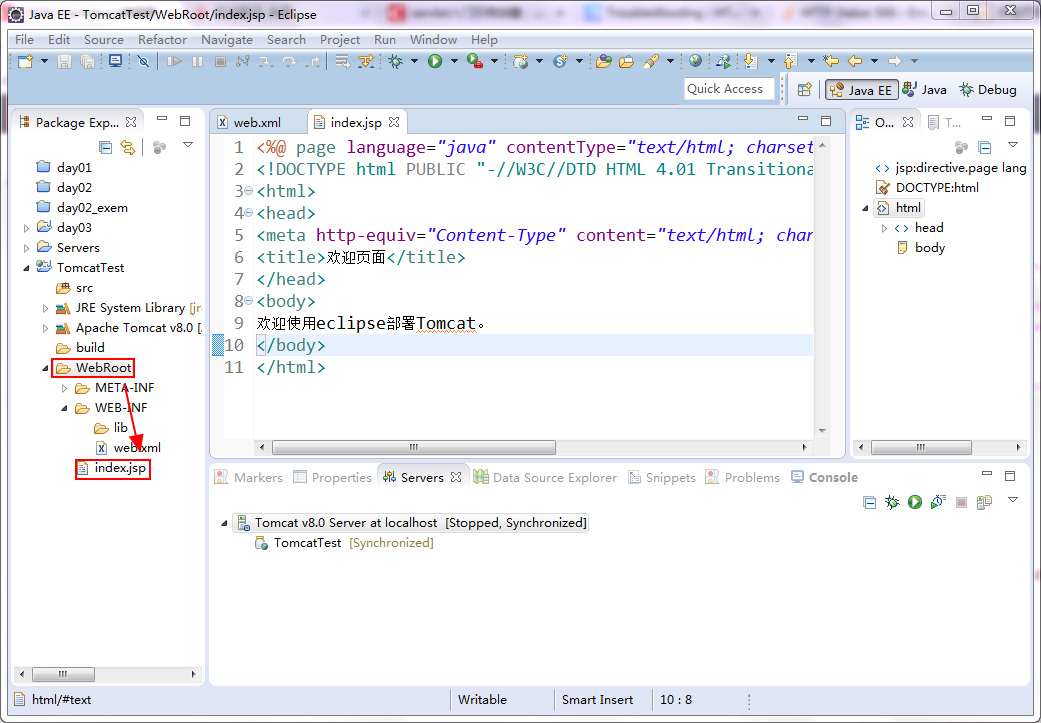Open the dropdown arrow next to New icon

tap(44, 61)
